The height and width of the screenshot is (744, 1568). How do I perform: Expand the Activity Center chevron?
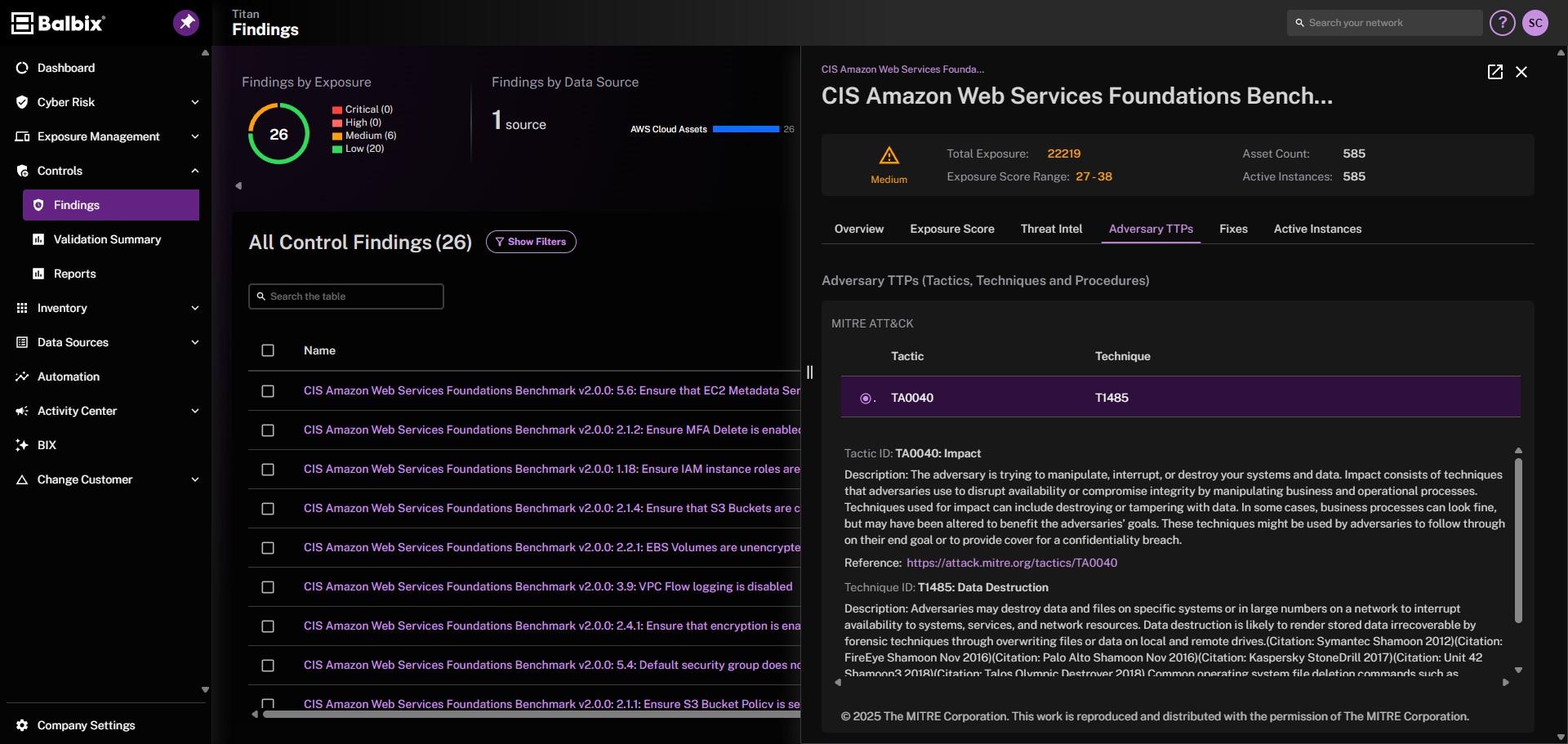(194, 411)
